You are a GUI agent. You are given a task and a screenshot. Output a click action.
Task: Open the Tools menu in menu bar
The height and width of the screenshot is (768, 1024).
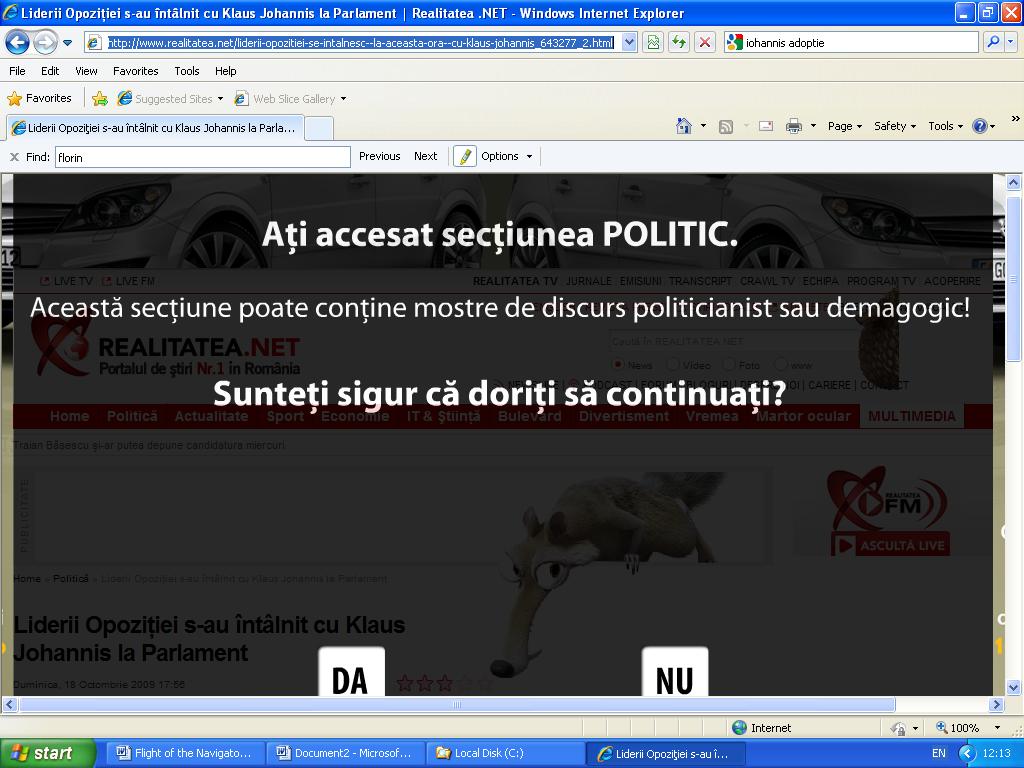point(187,71)
